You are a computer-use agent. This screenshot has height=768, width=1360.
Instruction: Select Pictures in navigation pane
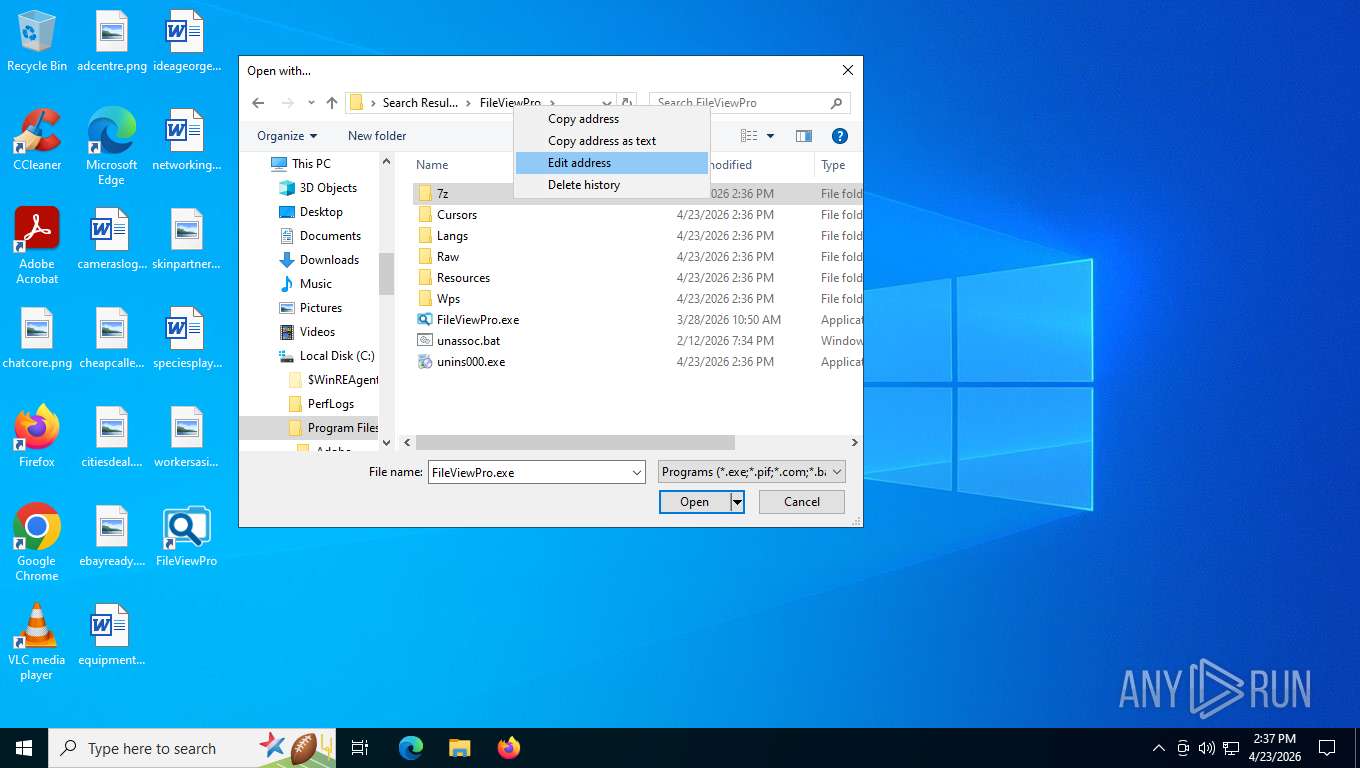click(321, 308)
